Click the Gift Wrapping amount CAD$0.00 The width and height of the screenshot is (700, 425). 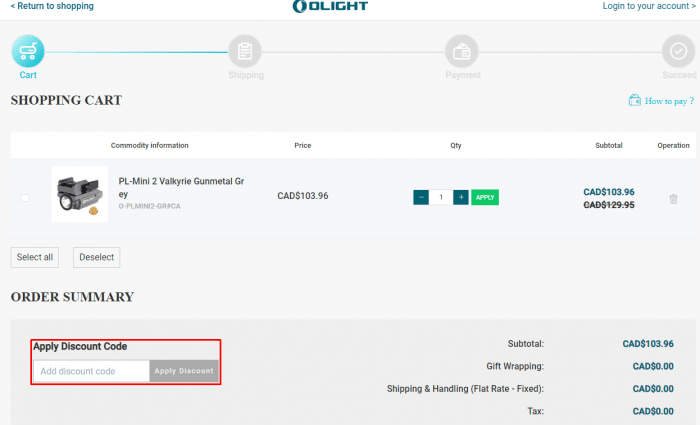coord(653,367)
